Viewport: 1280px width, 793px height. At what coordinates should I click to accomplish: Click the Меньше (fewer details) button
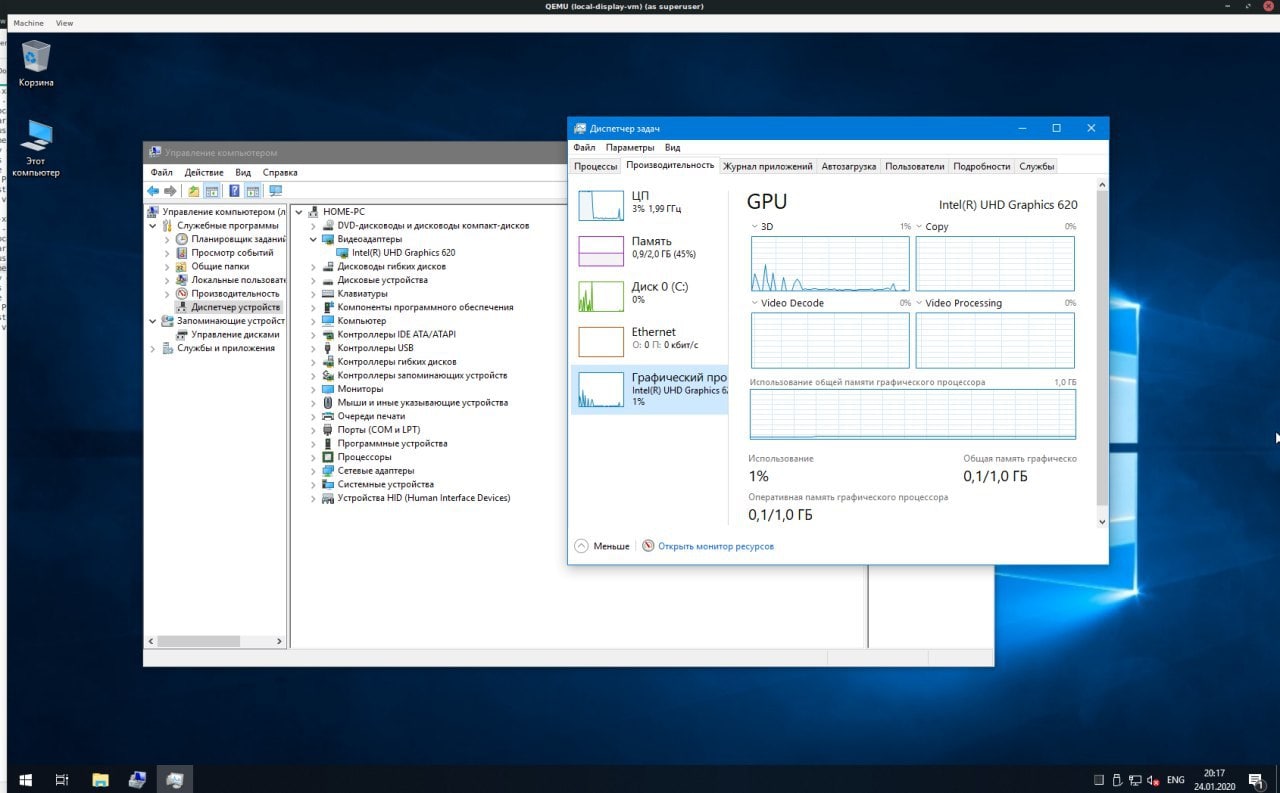[x=602, y=546]
